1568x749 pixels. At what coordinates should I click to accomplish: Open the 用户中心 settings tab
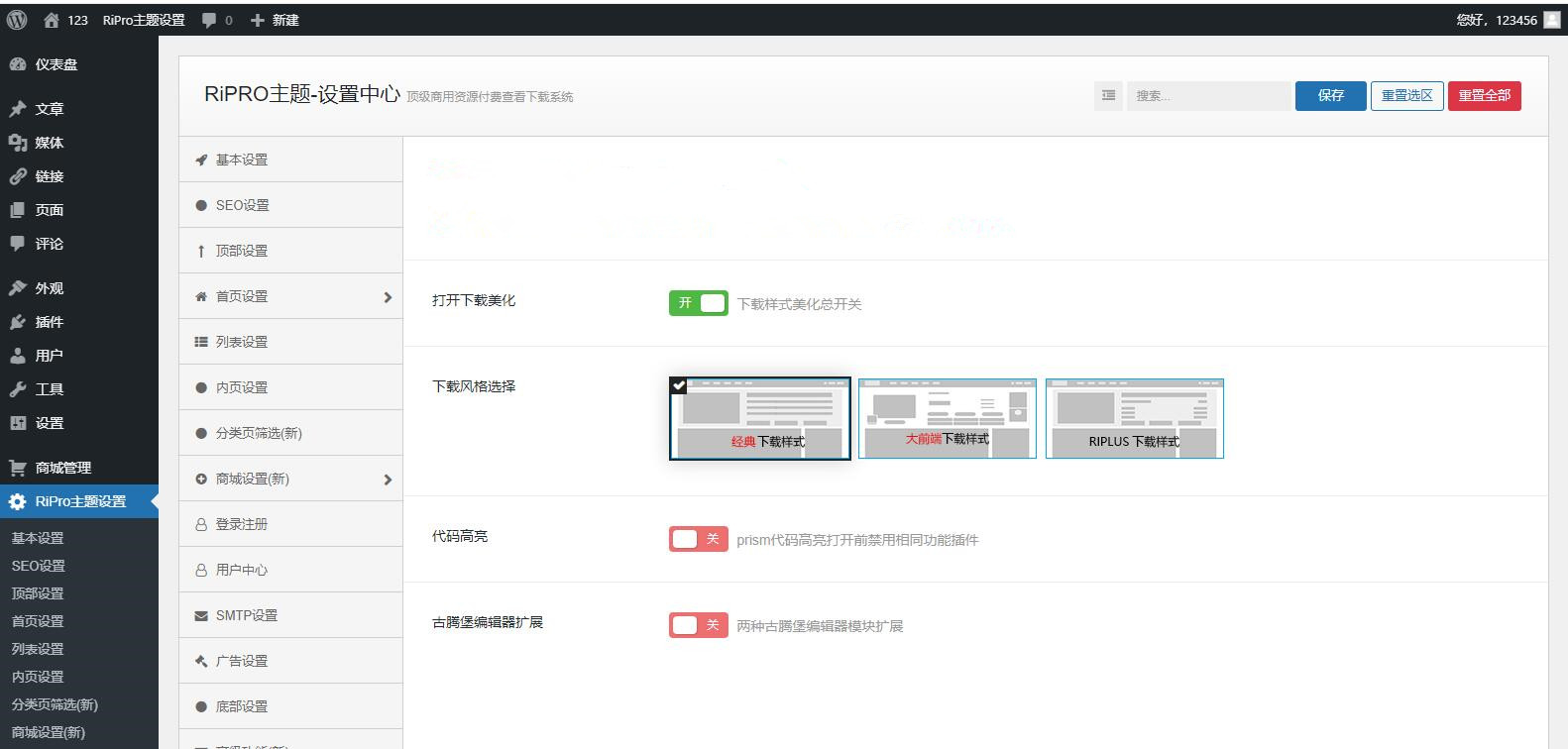click(x=290, y=570)
